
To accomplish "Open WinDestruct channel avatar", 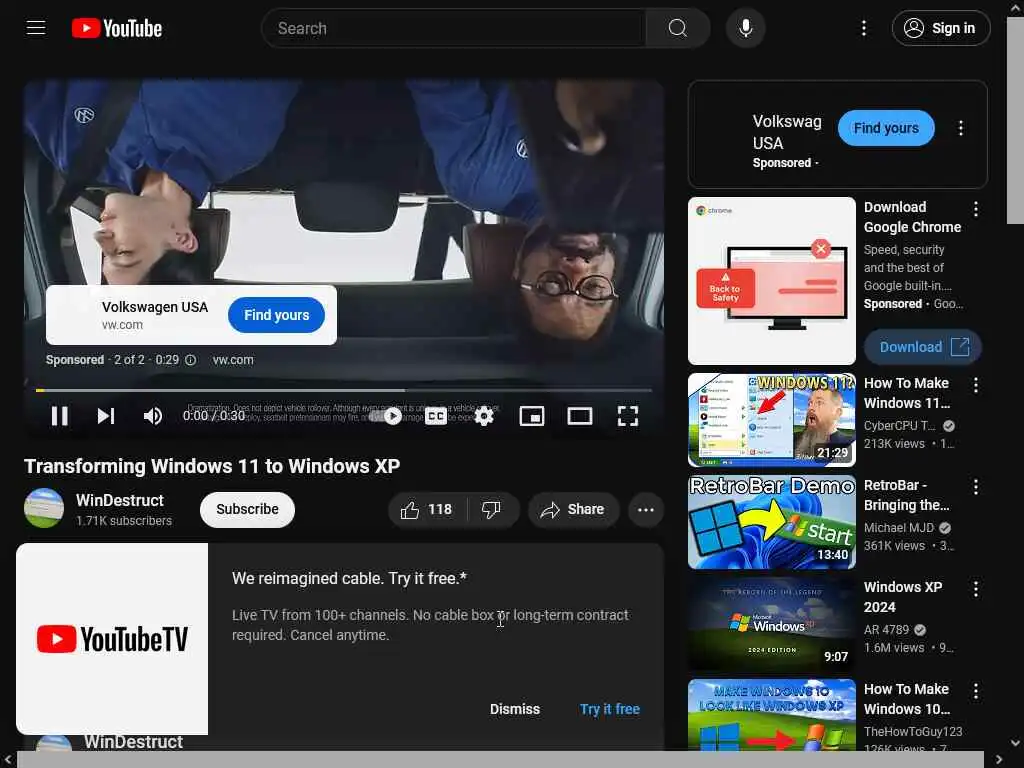I will (44, 508).
